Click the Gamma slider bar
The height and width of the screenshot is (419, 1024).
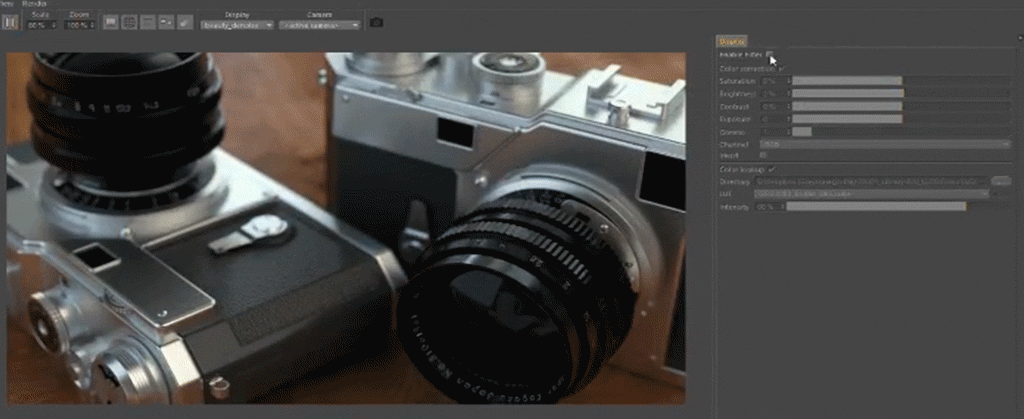(x=902, y=132)
